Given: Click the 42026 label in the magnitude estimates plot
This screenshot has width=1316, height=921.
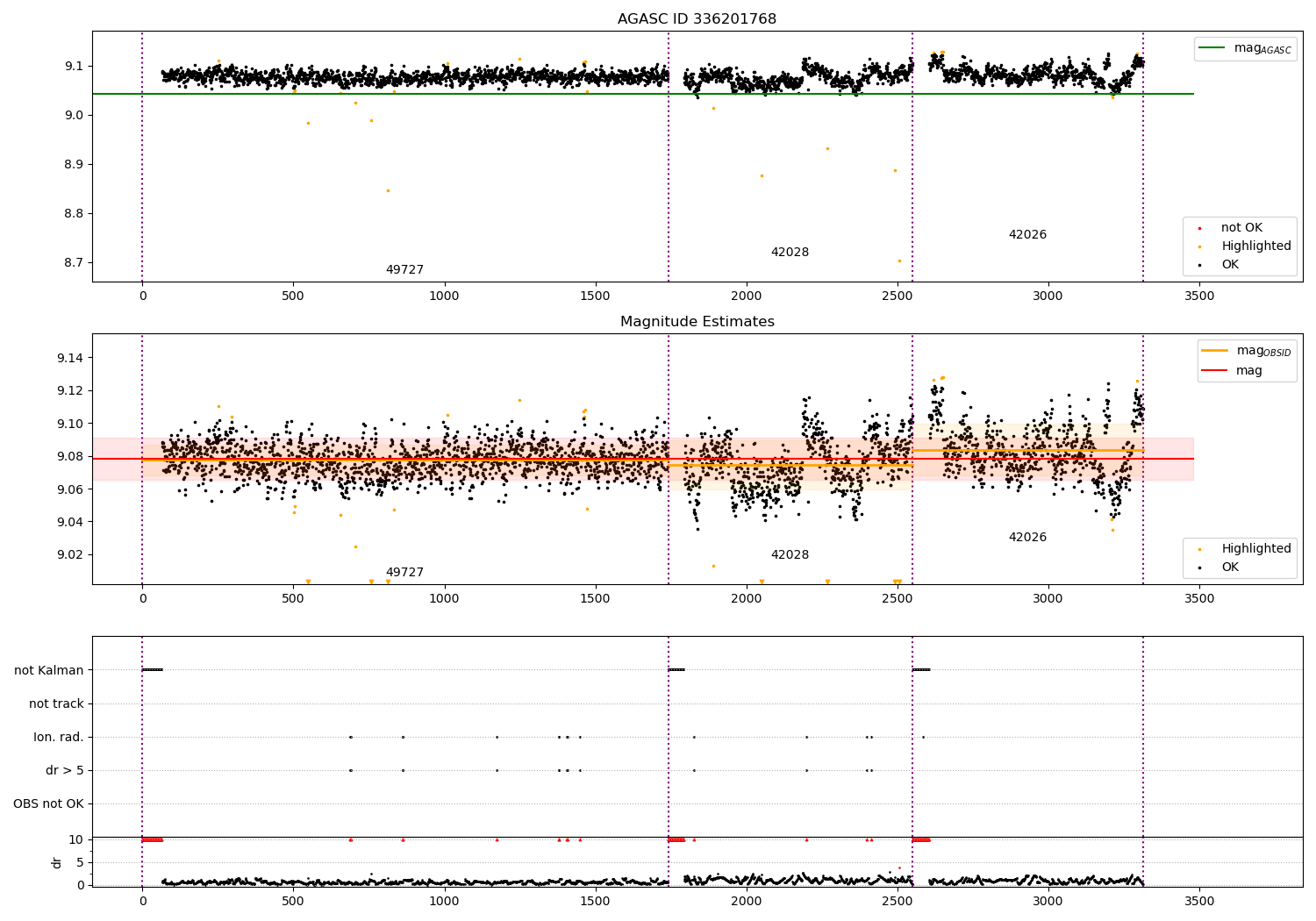Looking at the screenshot, I should click(1027, 537).
